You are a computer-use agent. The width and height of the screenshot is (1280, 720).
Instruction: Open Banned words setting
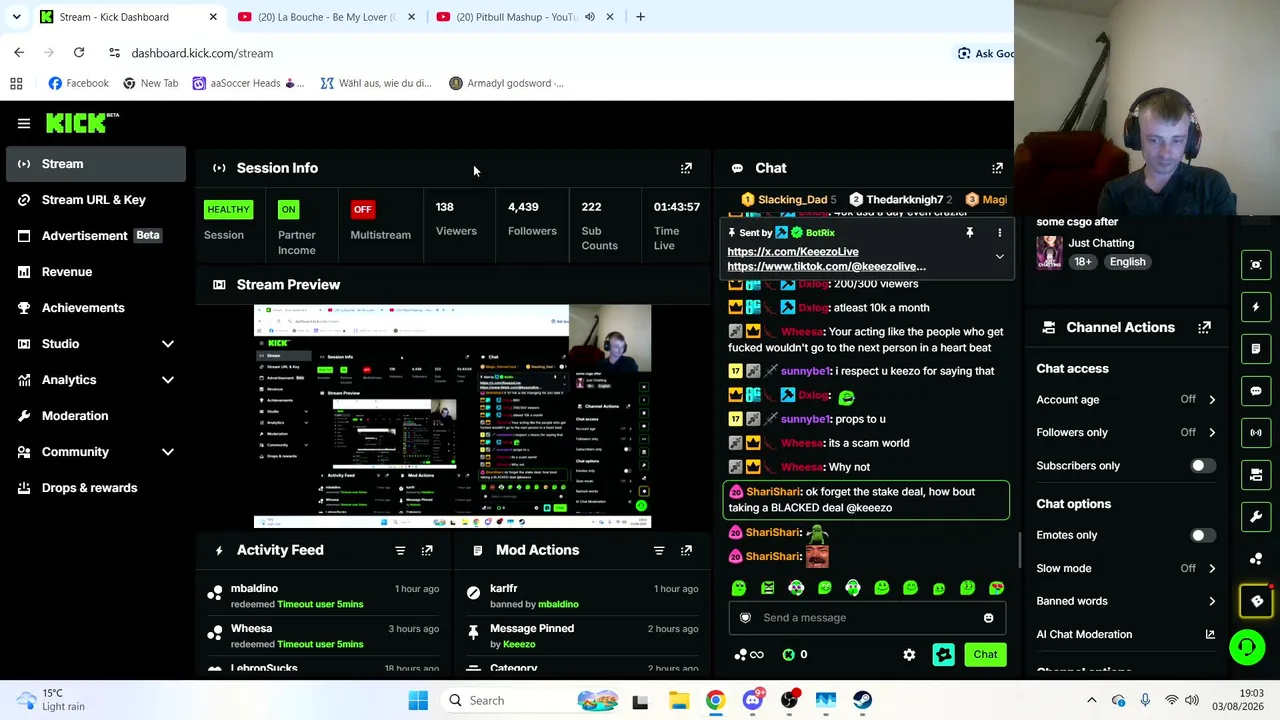(x=1126, y=601)
